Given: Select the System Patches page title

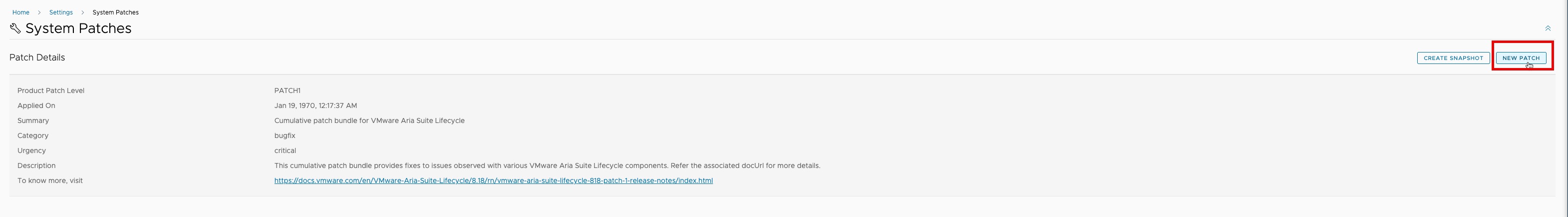Looking at the screenshot, I should (78, 28).
